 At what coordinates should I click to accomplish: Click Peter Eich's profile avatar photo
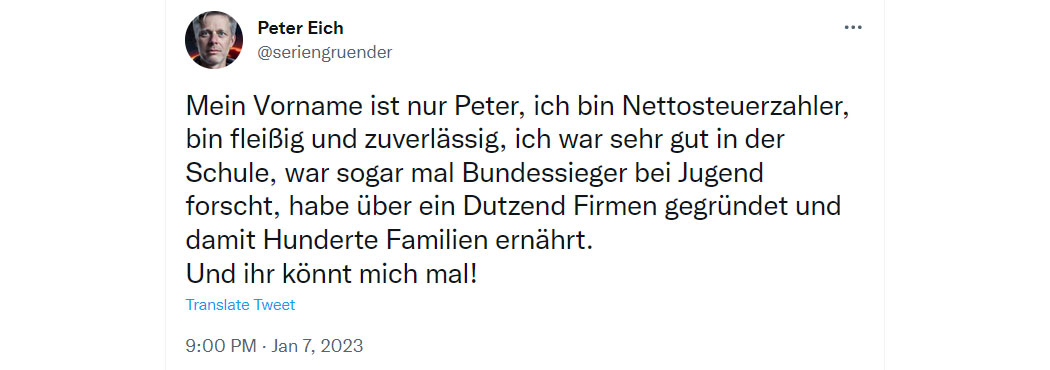point(214,39)
